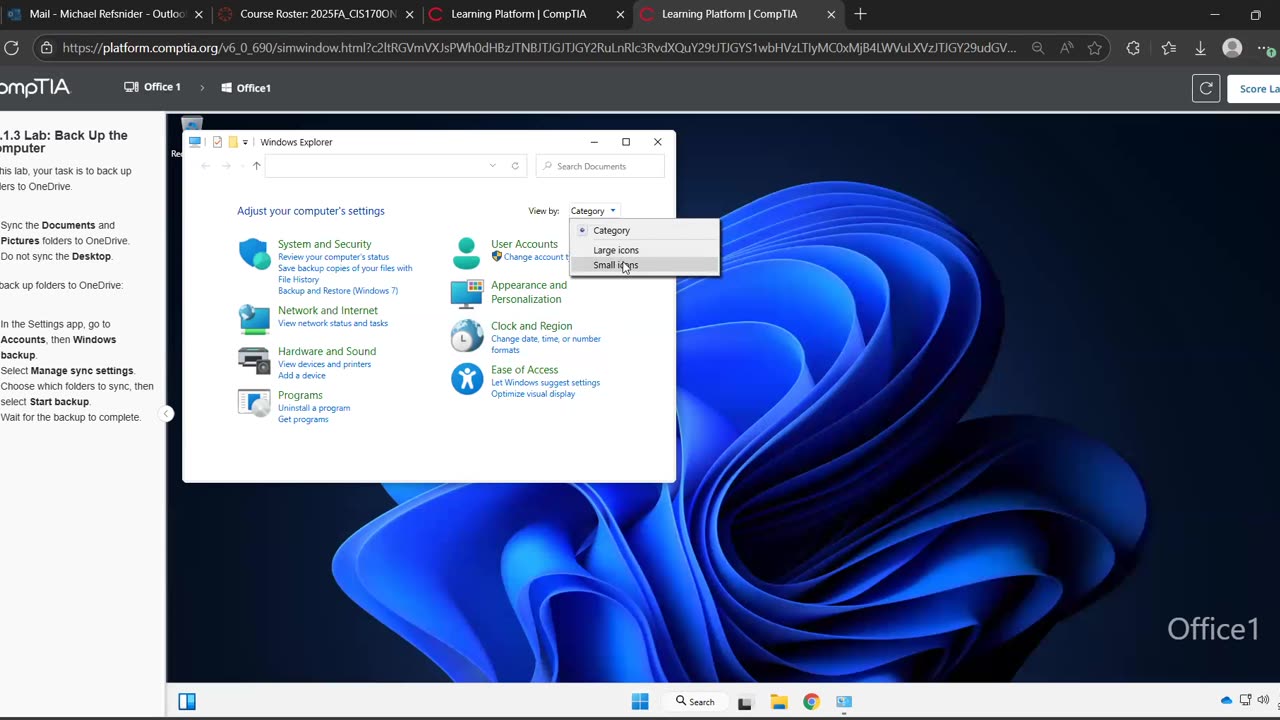Open Hardware and Sound category
Viewport: 1280px width, 720px height.
(x=327, y=351)
